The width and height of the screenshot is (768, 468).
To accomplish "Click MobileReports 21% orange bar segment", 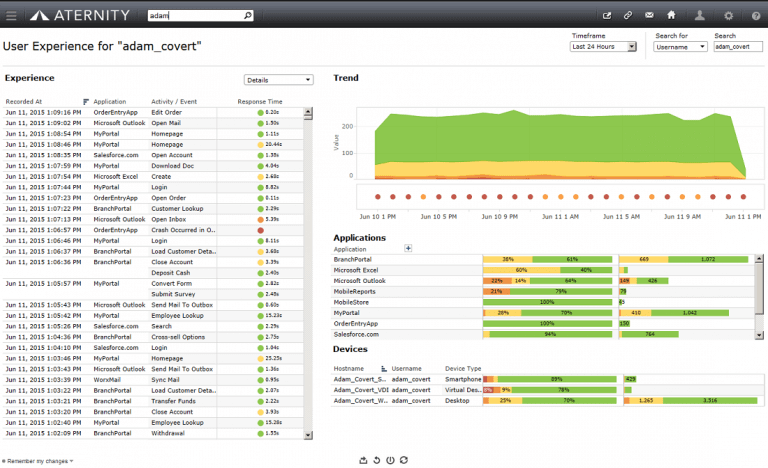I will pyautogui.click(x=496, y=292).
